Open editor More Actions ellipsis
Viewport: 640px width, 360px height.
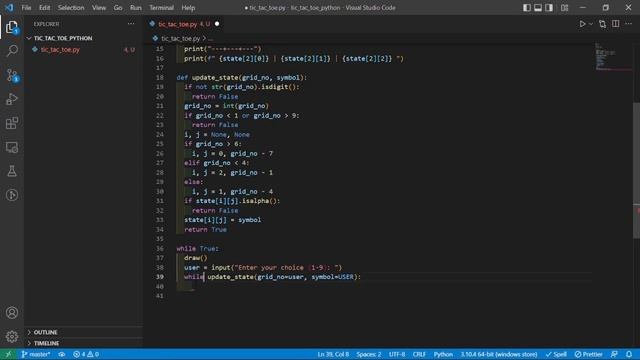coord(629,24)
